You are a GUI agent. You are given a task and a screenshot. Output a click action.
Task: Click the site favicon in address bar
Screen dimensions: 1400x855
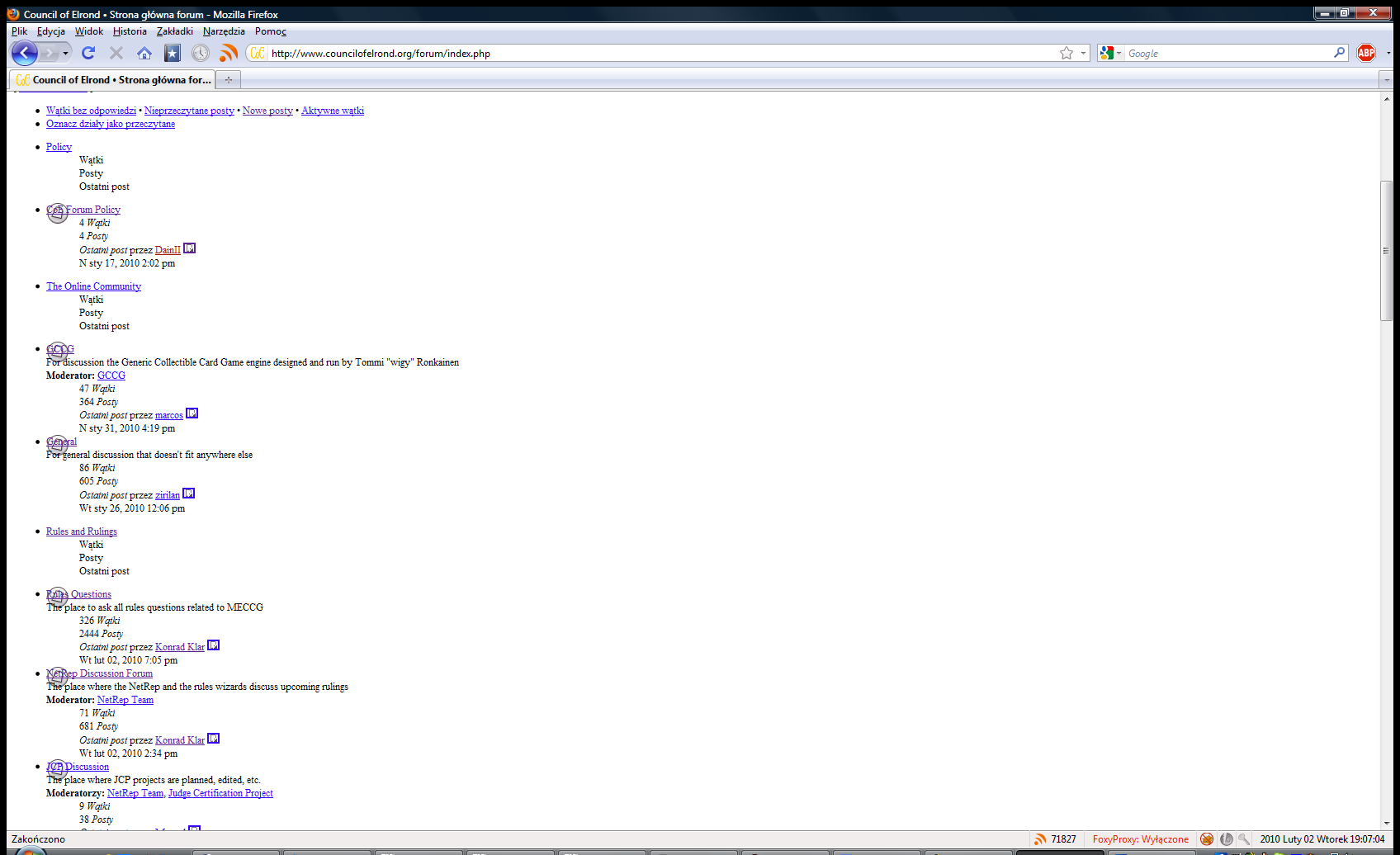click(258, 53)
